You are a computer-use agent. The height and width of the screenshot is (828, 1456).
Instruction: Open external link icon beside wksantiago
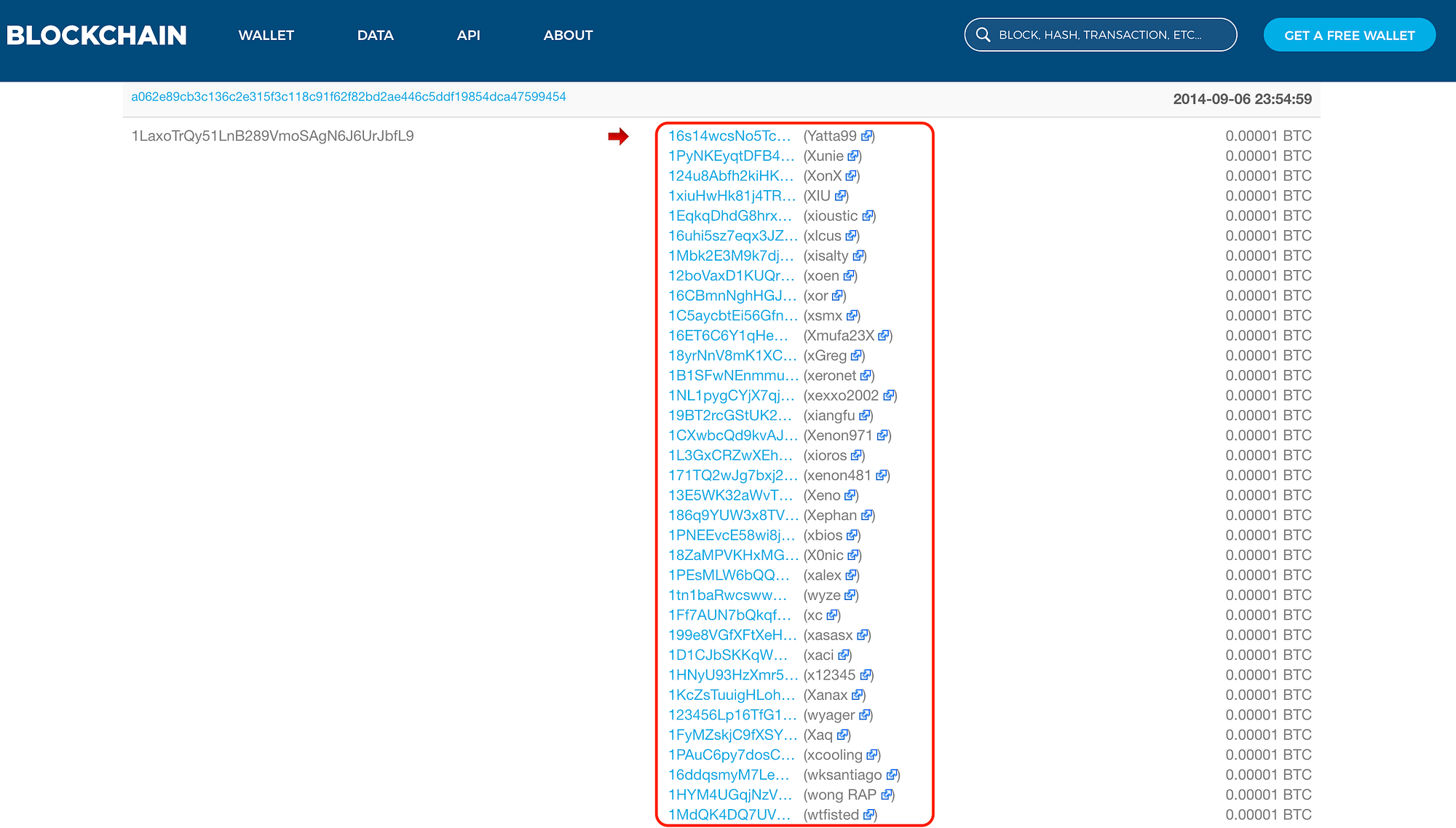892,775
